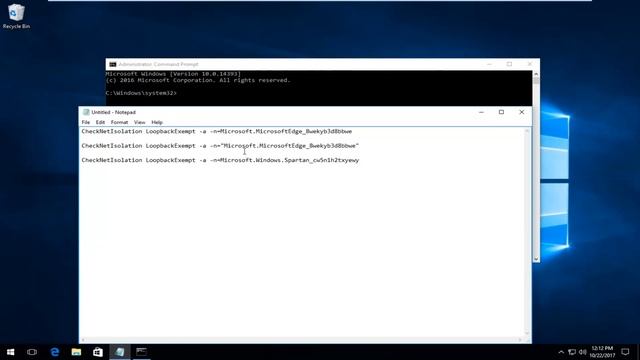Click the Command Prompt scrollbar down arrow

pos(536,259)
